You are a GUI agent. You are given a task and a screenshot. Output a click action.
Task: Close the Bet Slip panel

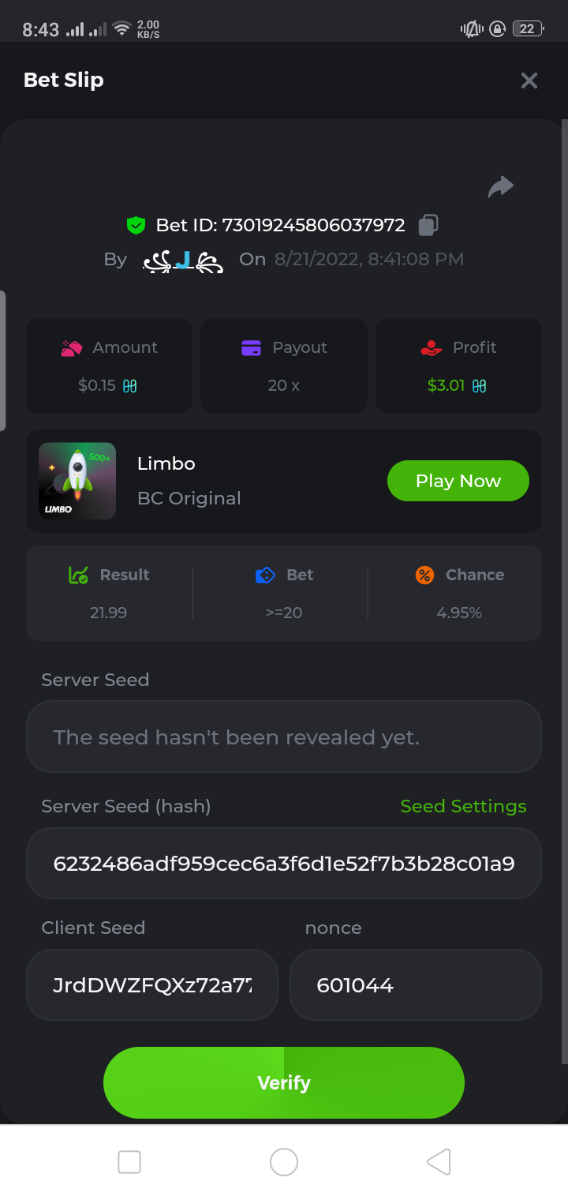click(529, 81)
